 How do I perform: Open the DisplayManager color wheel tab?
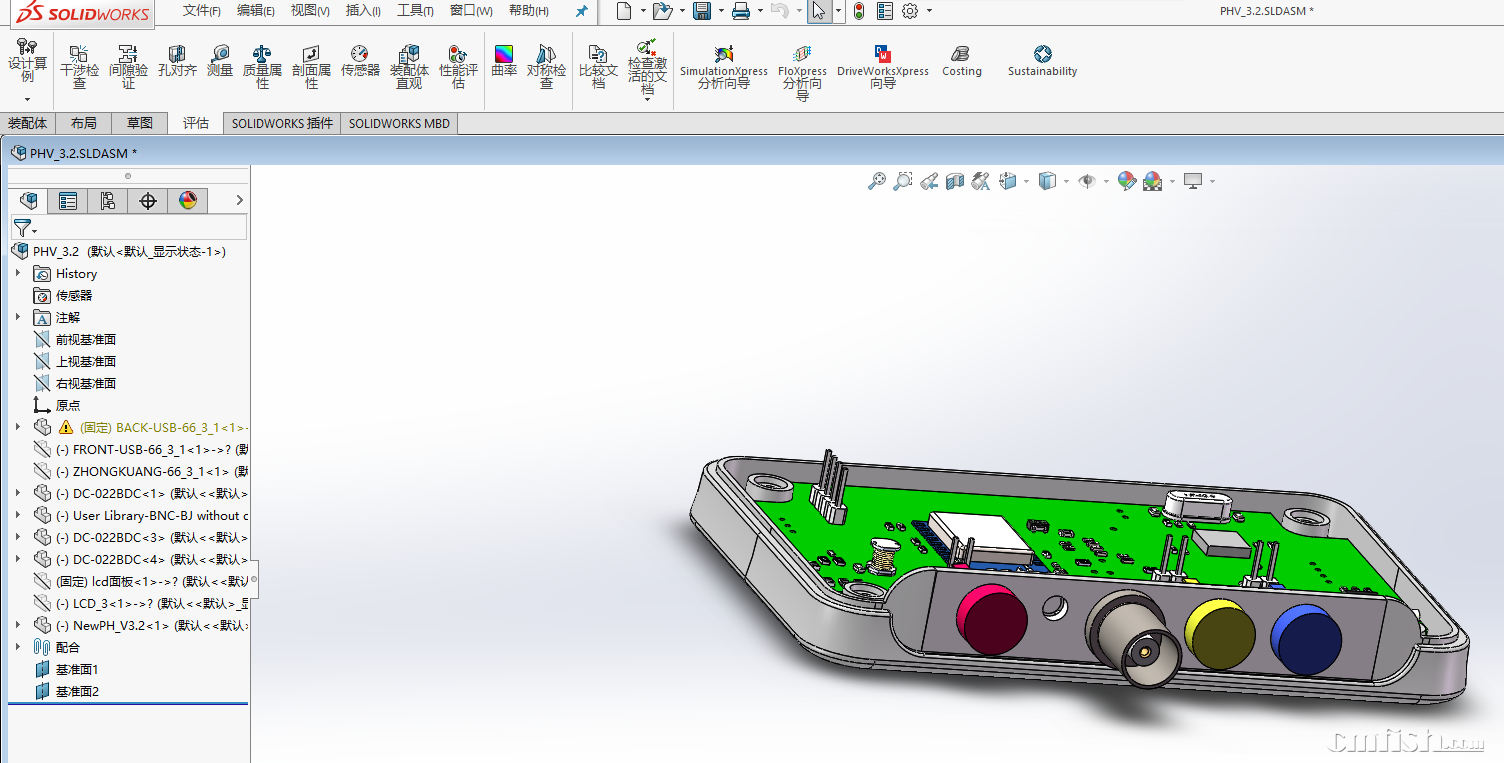(188, 201)
